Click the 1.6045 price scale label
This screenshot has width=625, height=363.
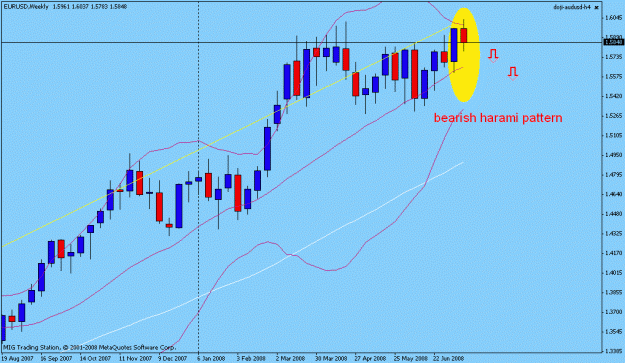(613, 18)
